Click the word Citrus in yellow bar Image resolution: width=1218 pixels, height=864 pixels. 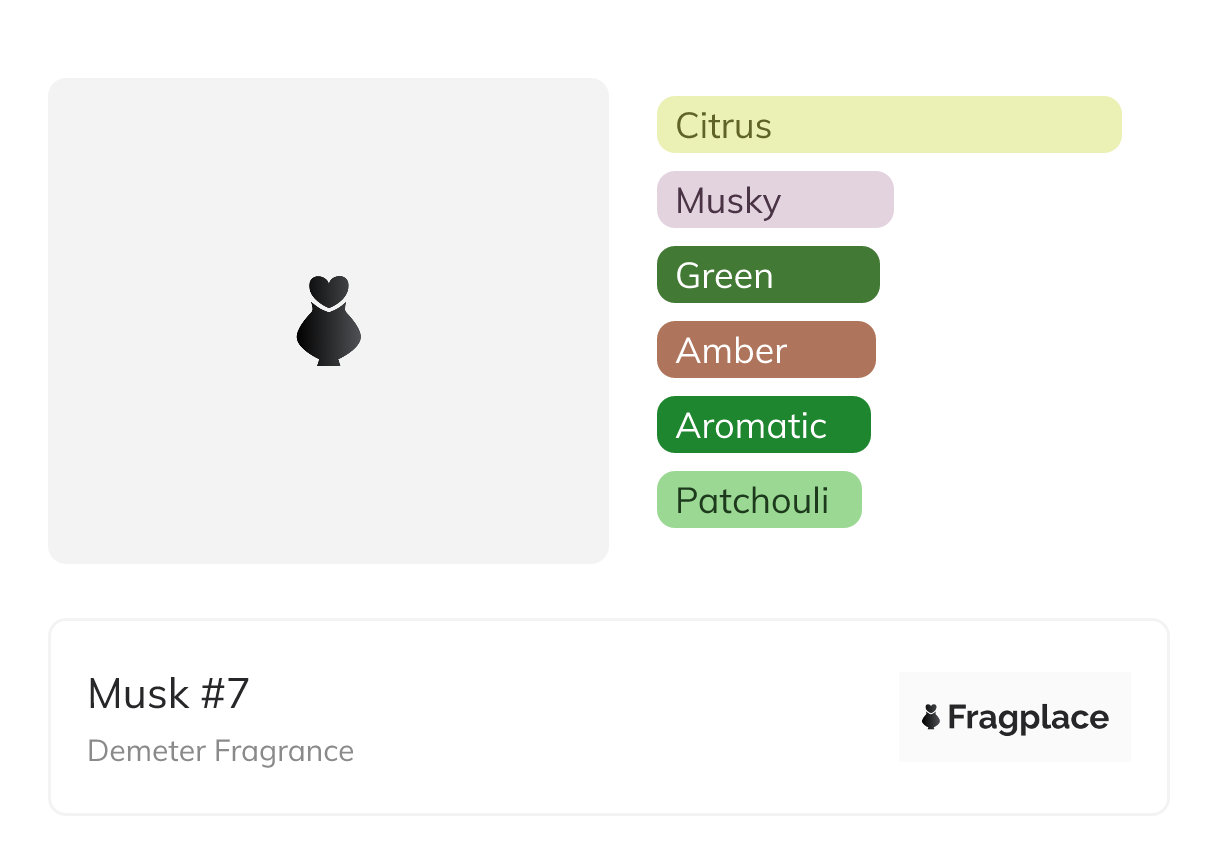[723, 126]
